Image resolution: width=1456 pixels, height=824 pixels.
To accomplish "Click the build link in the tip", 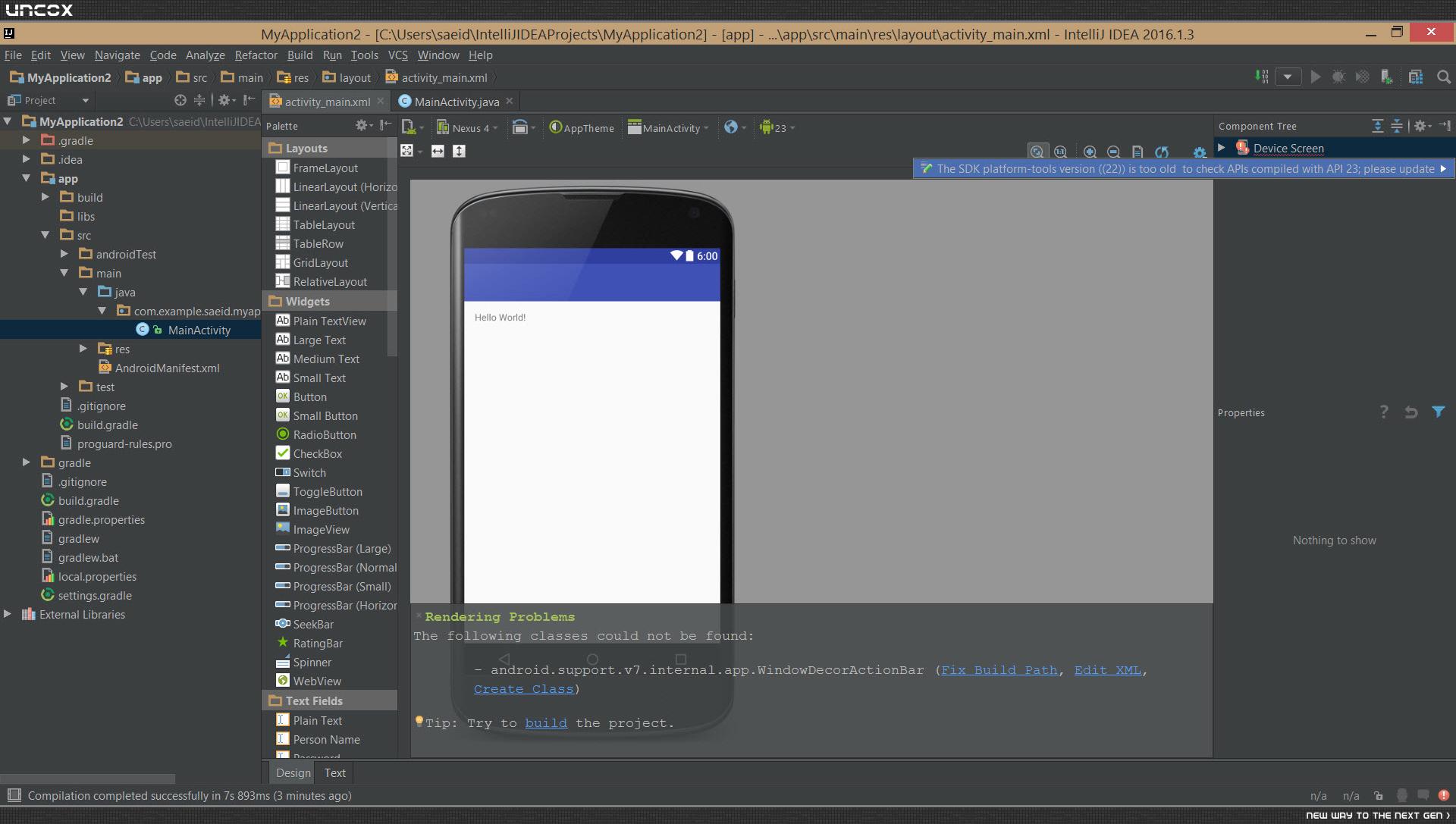I will (546, 723).
